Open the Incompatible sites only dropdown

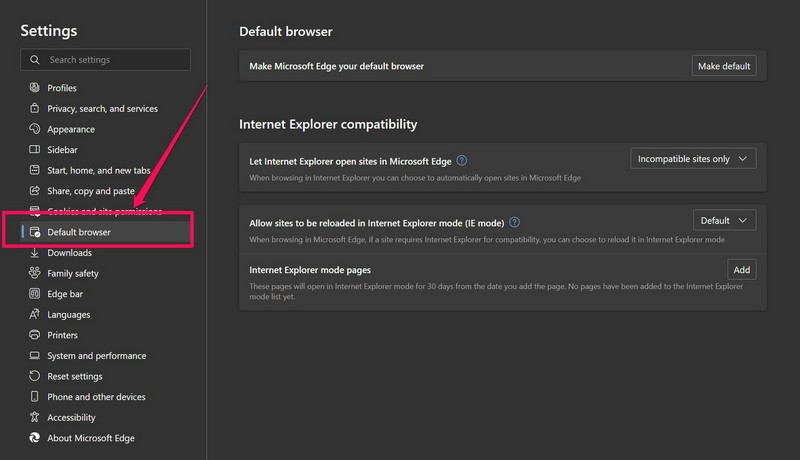(693, 159)
